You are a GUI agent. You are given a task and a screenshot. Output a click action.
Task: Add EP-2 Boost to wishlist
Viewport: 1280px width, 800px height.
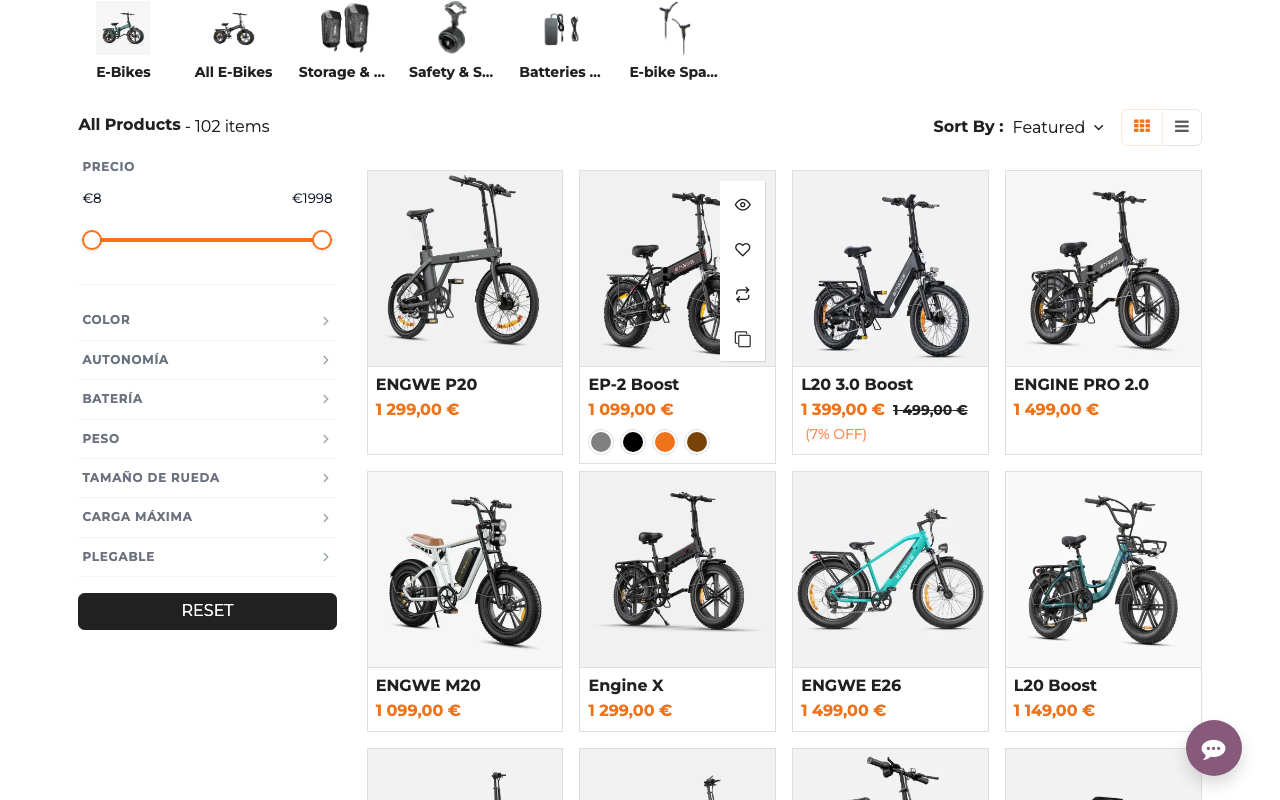tap(742, 249)
